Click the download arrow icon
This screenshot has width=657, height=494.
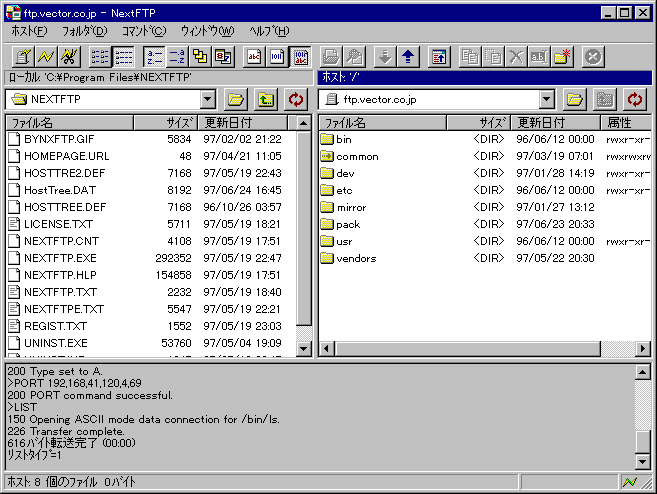click(385, 57)
